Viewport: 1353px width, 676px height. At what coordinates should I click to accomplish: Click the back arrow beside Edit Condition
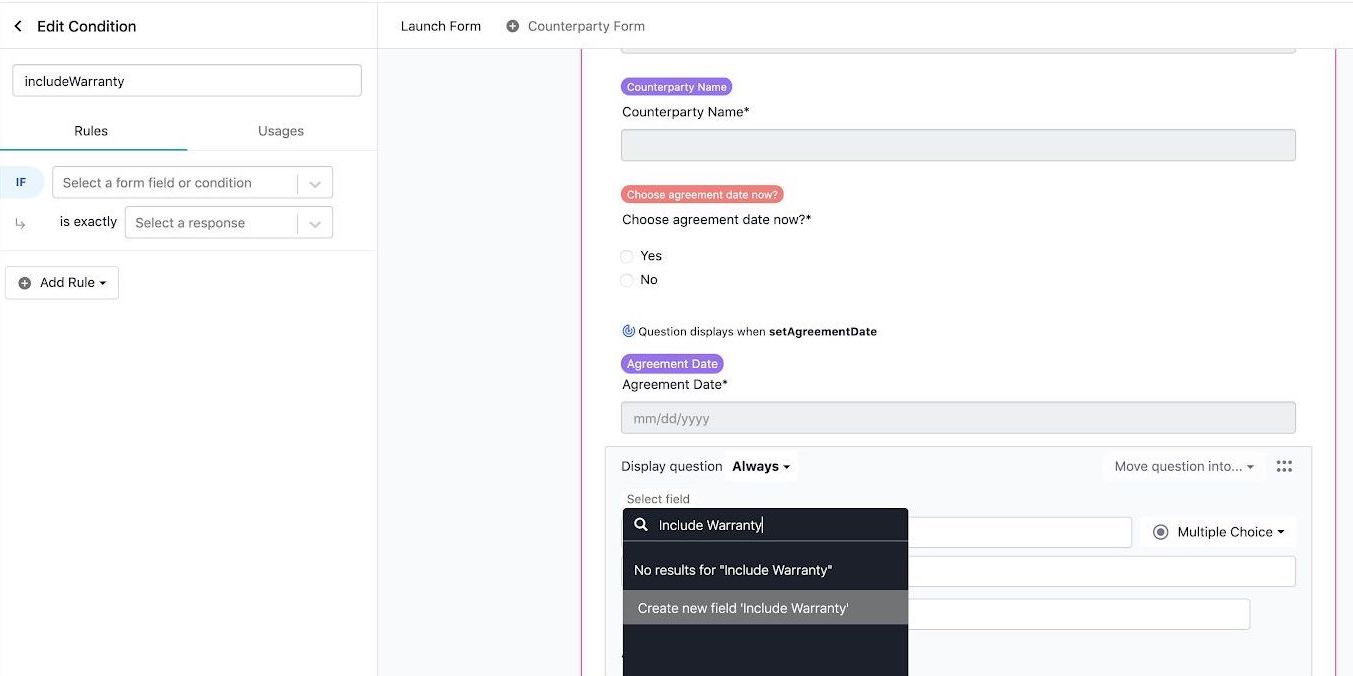(18, 26)
